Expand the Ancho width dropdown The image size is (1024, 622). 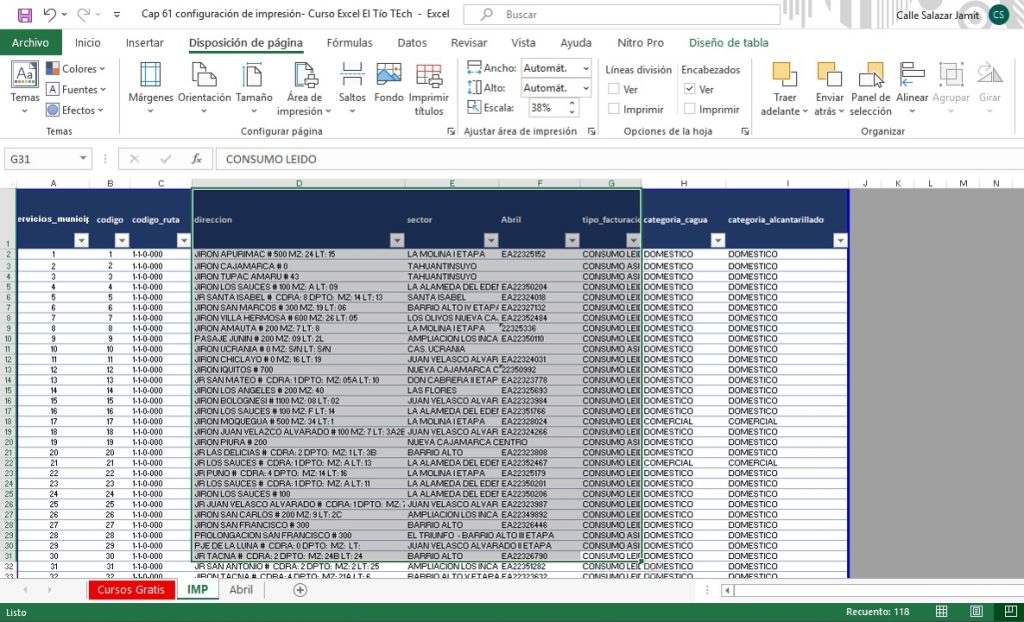click(587, 68)
